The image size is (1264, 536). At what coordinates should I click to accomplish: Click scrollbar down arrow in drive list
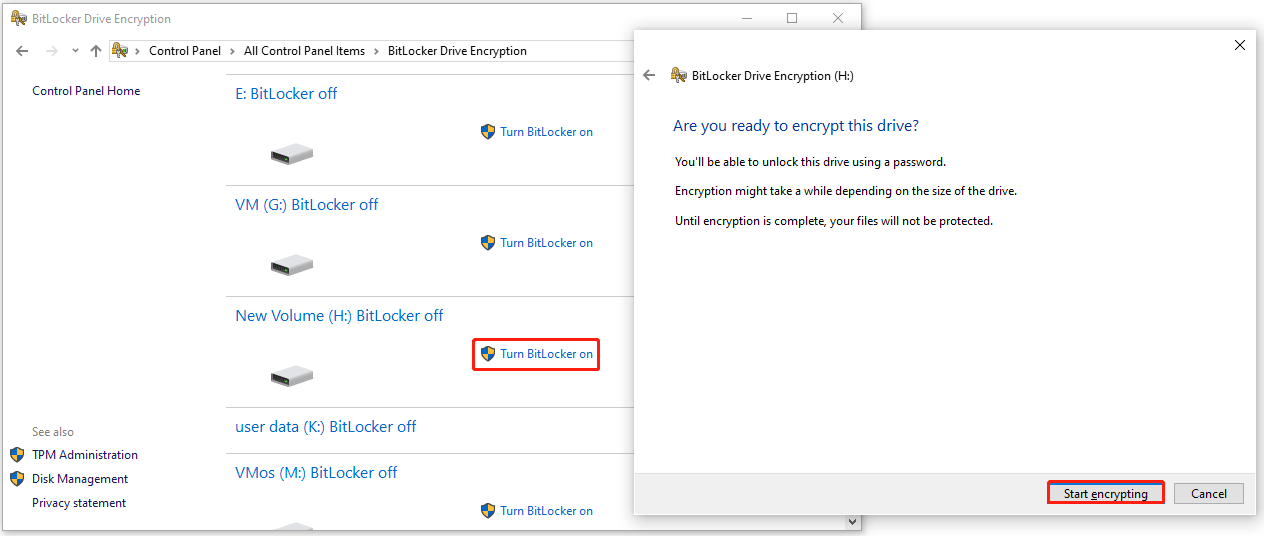tap(852, 521)
